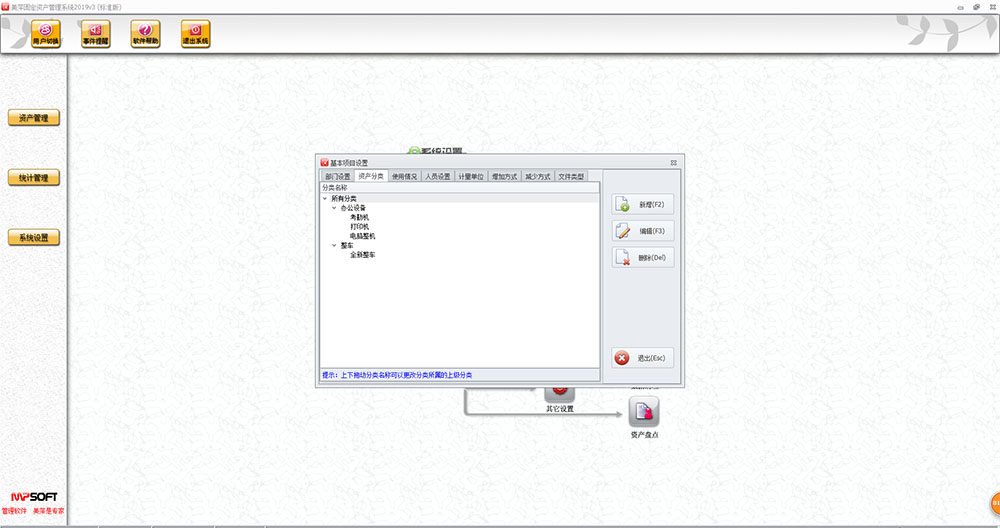Click the 删除(Del) delete button

[x=643, y=258]
